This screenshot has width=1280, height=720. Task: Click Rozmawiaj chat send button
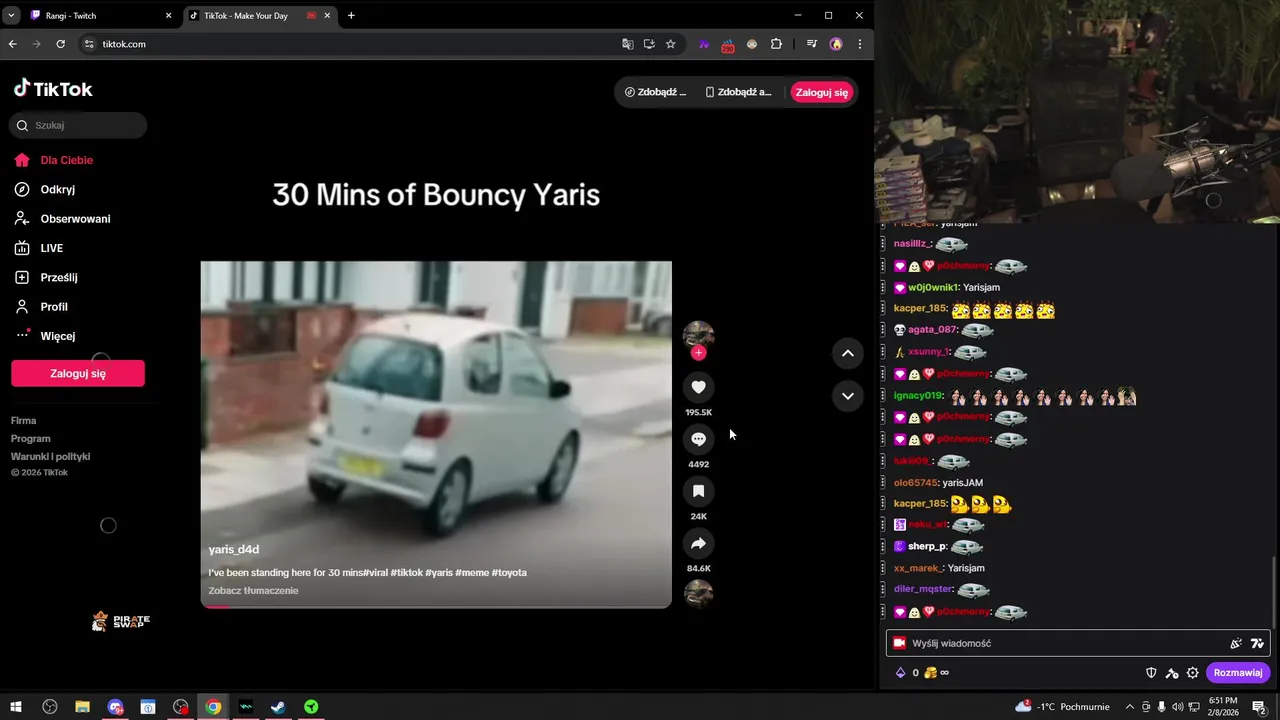pos(1238,673)
